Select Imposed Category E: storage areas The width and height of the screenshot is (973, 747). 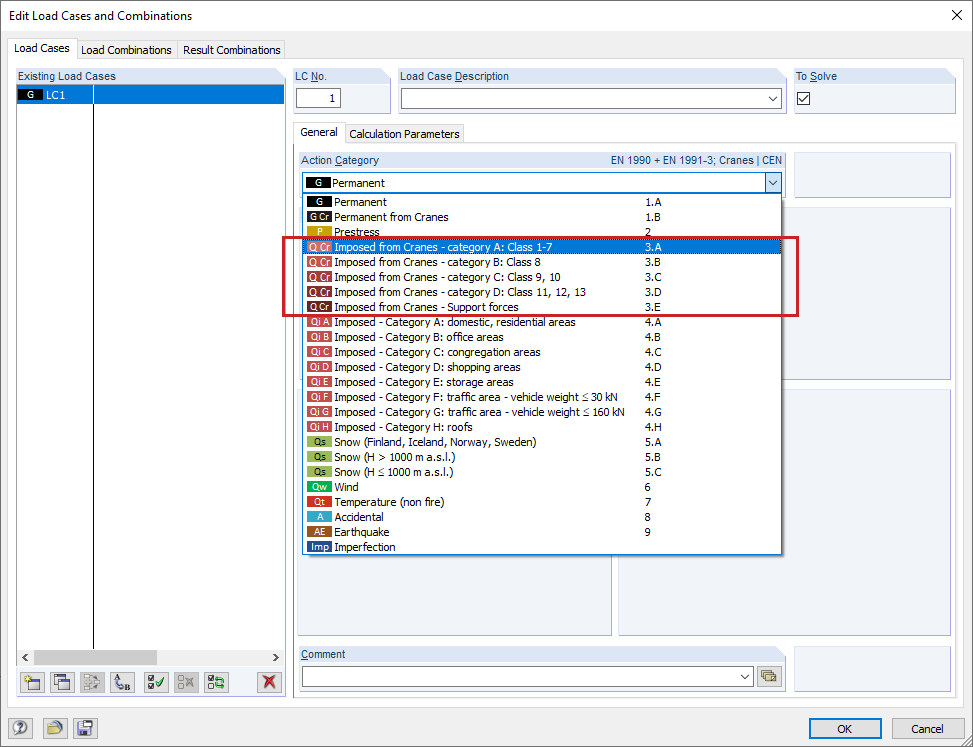542,382
